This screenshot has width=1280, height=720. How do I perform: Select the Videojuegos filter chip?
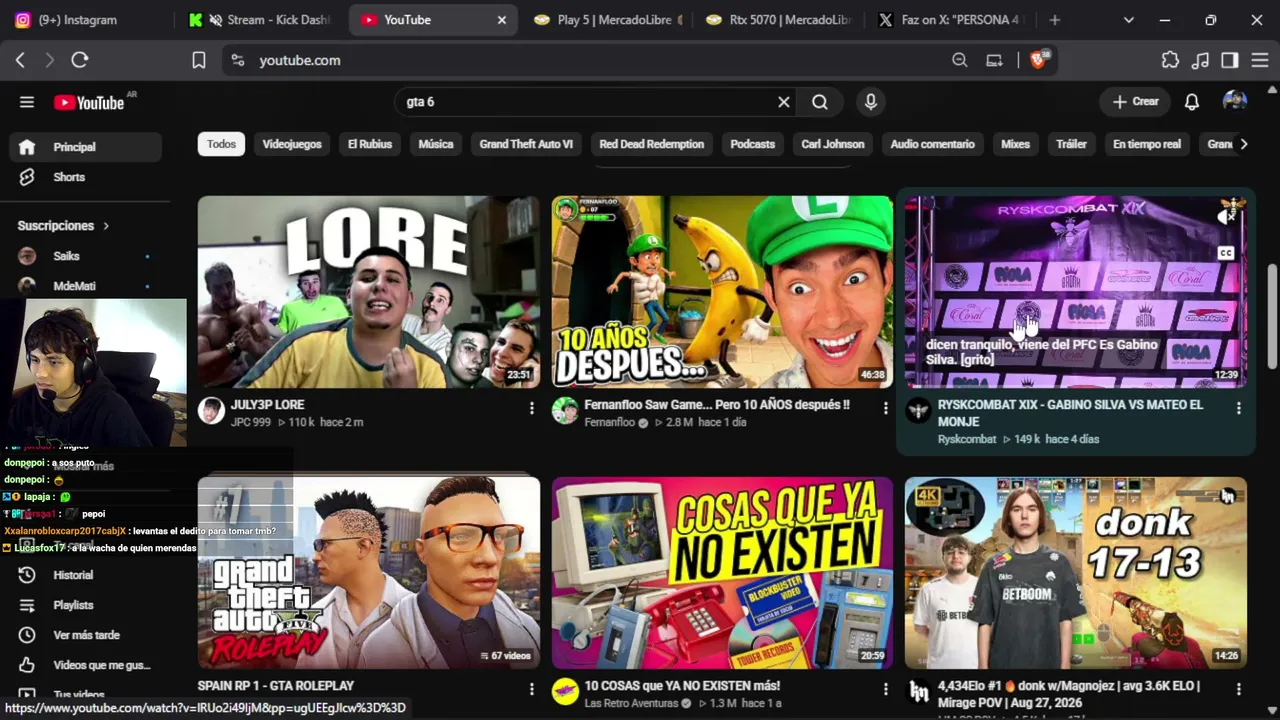[x=292, y=144]
